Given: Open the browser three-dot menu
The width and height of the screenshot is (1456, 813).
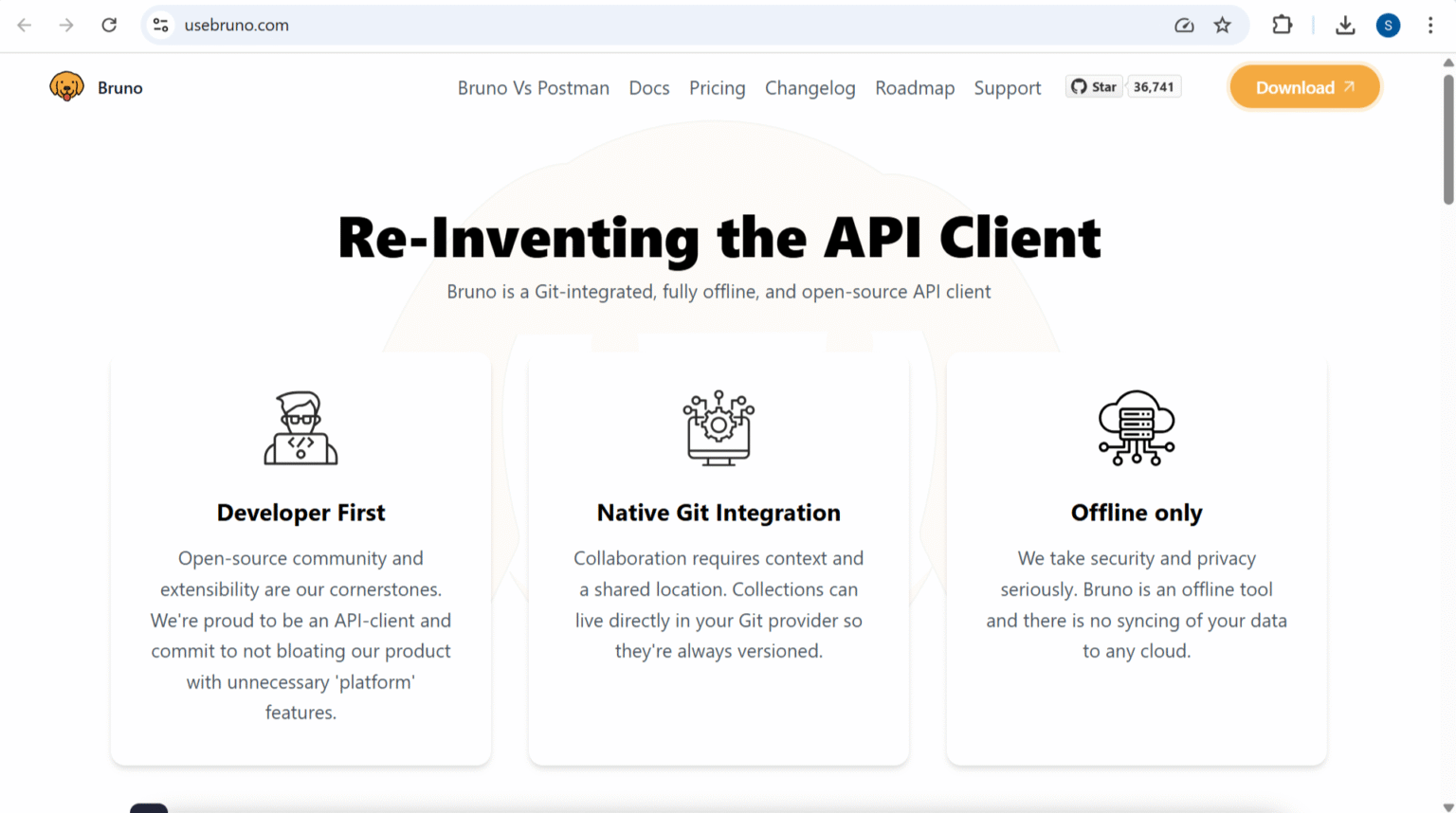Looking at the screenshot, I should click(x=1431, y=26).
